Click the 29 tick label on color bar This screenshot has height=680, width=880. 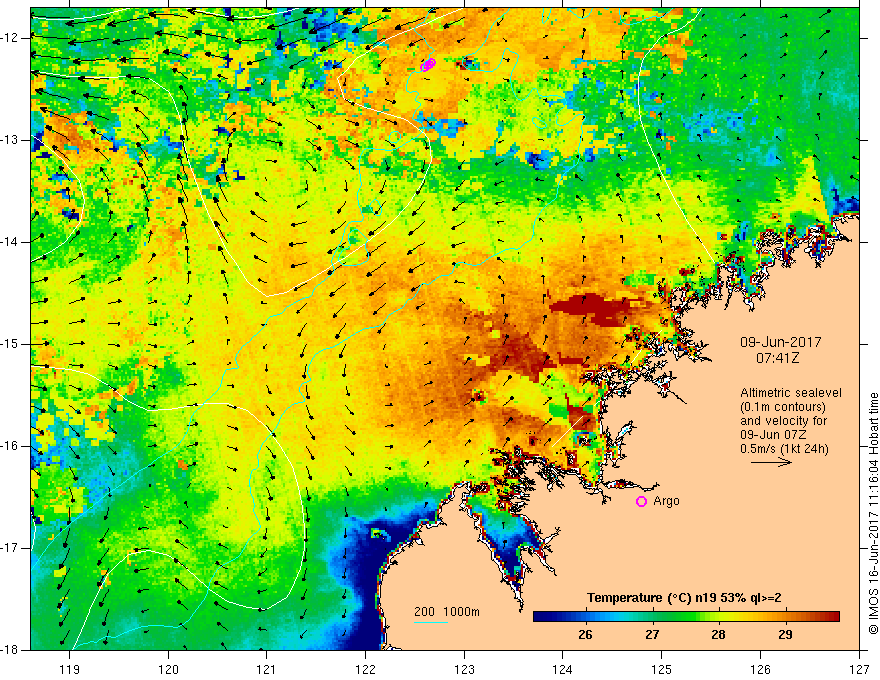pos(785,635)
